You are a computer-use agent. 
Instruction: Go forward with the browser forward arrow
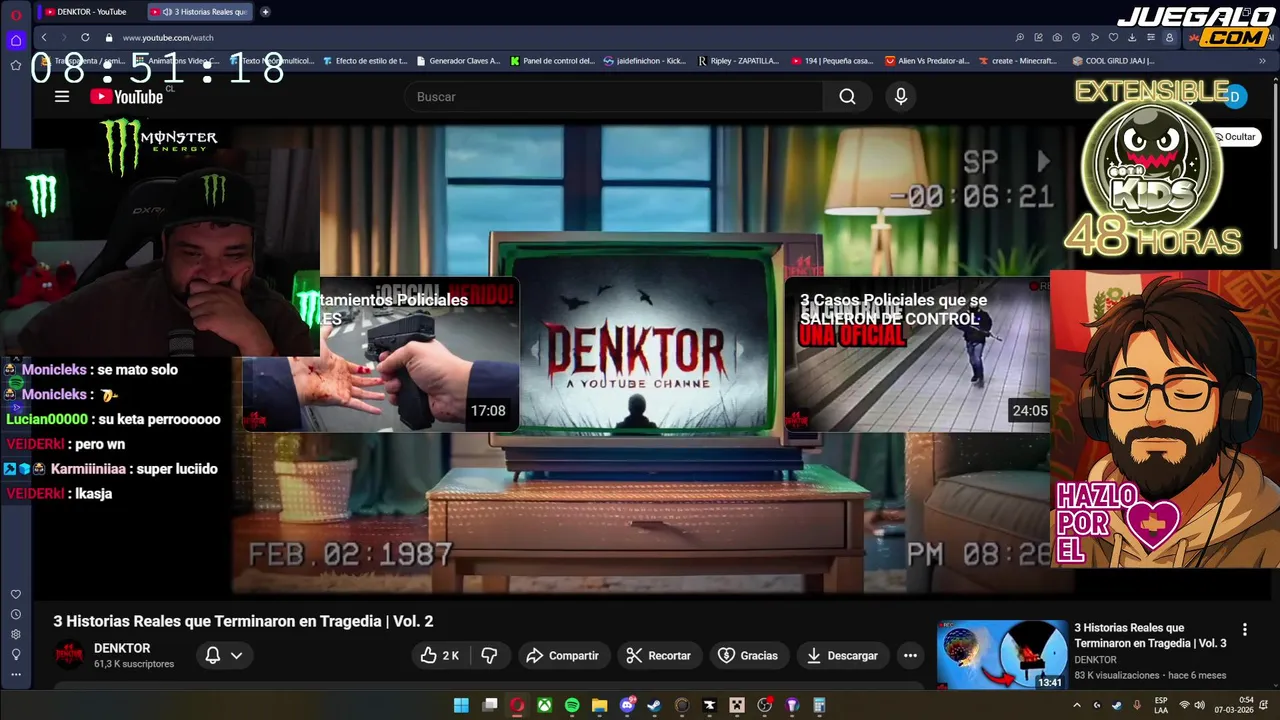pos(64,37)
